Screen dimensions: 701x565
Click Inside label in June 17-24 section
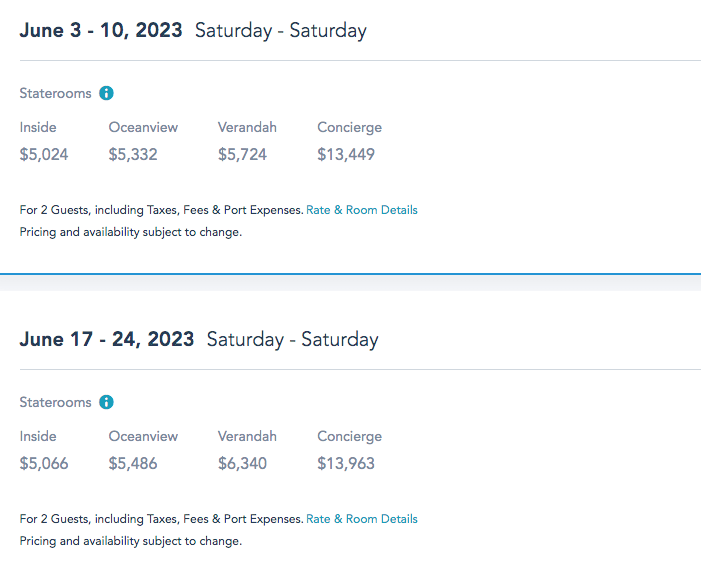pyautogui.click(x=38, y=436)
